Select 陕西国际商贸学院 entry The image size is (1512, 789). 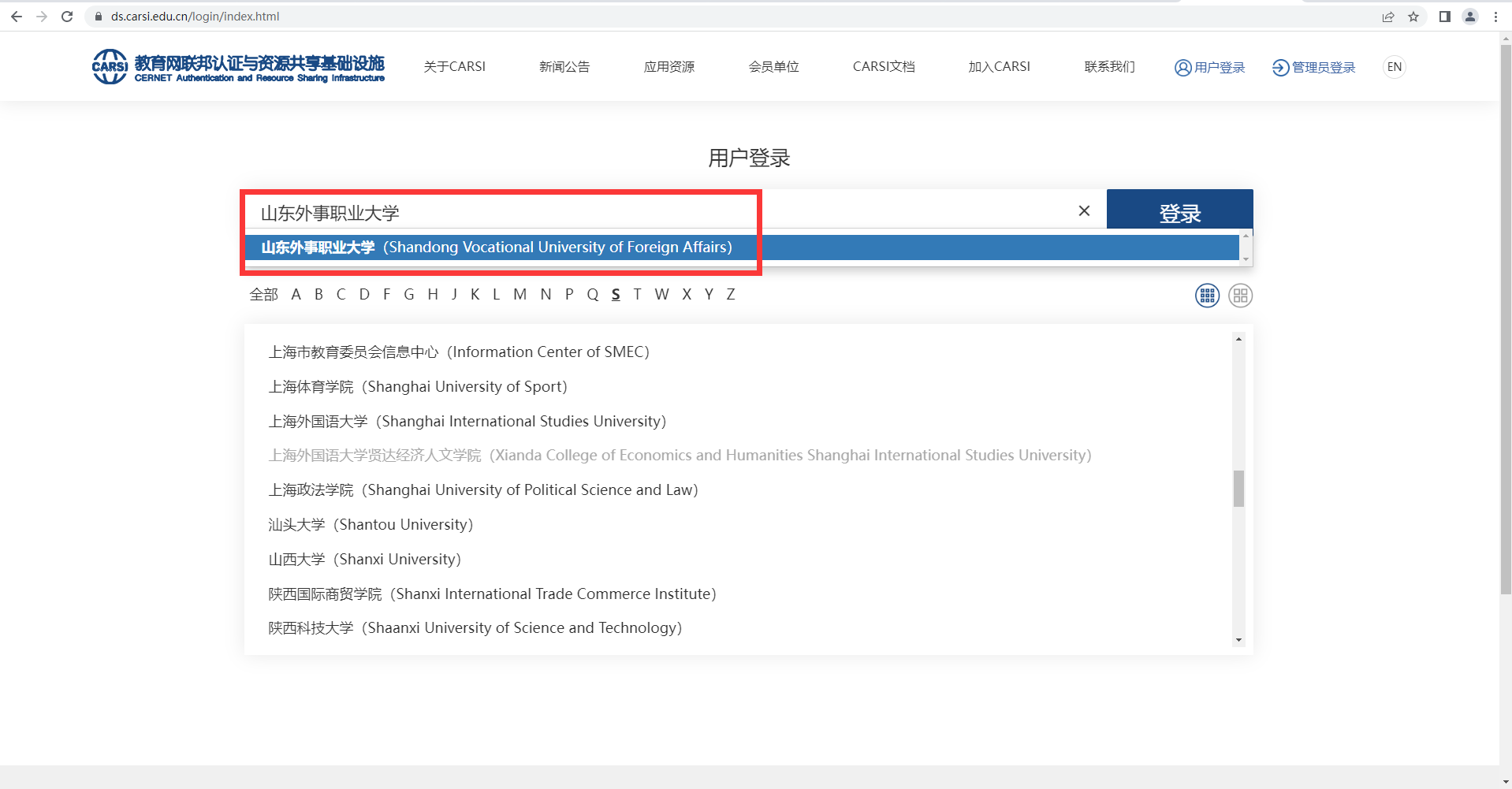[492, 594]
